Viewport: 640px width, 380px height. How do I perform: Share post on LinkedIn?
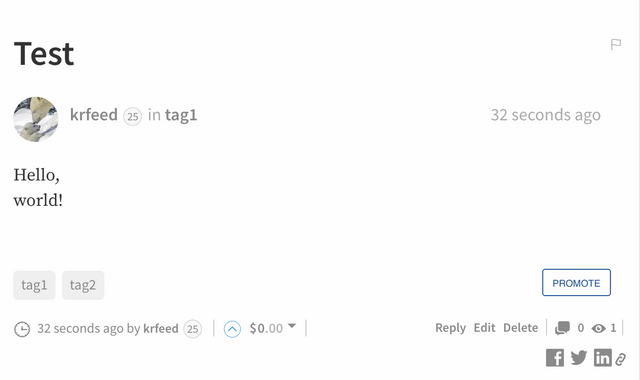pos(602,358)
